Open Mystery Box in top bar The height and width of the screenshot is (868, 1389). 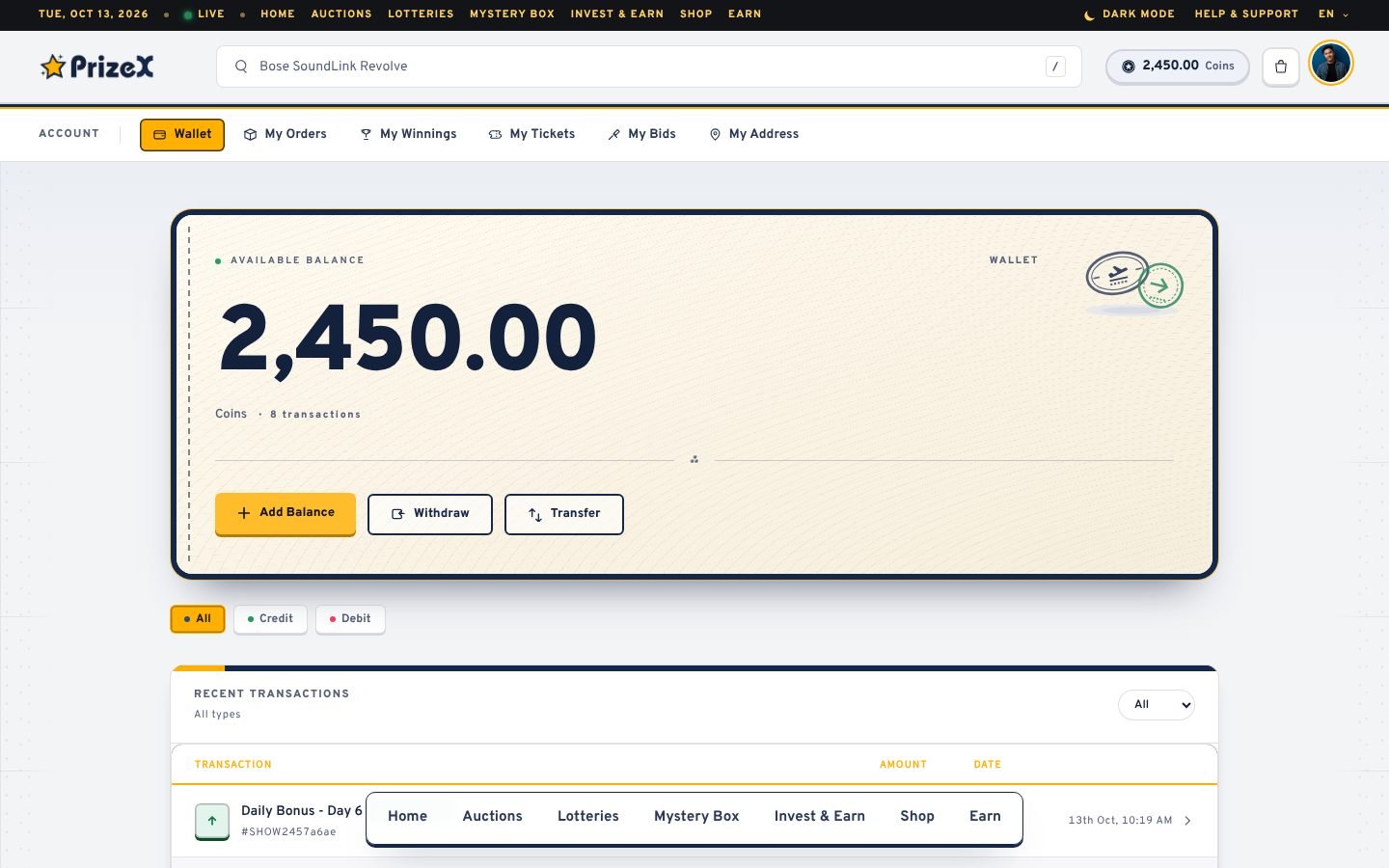click(x=512, y=14)
